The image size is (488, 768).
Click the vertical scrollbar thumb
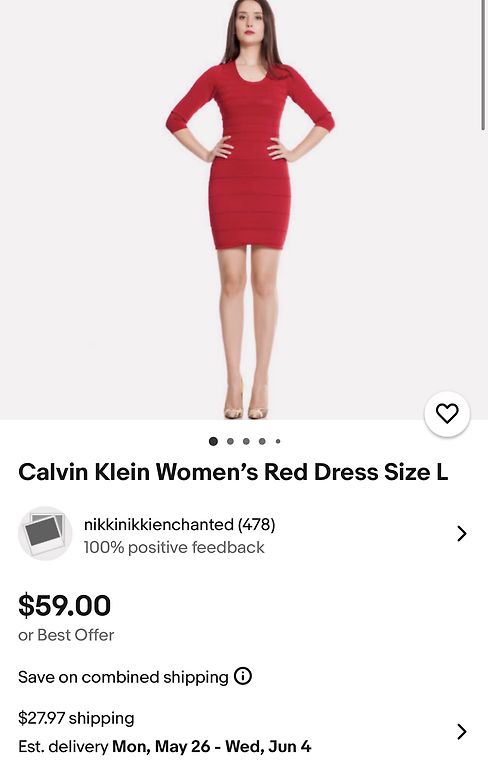(x=484, y=65)
